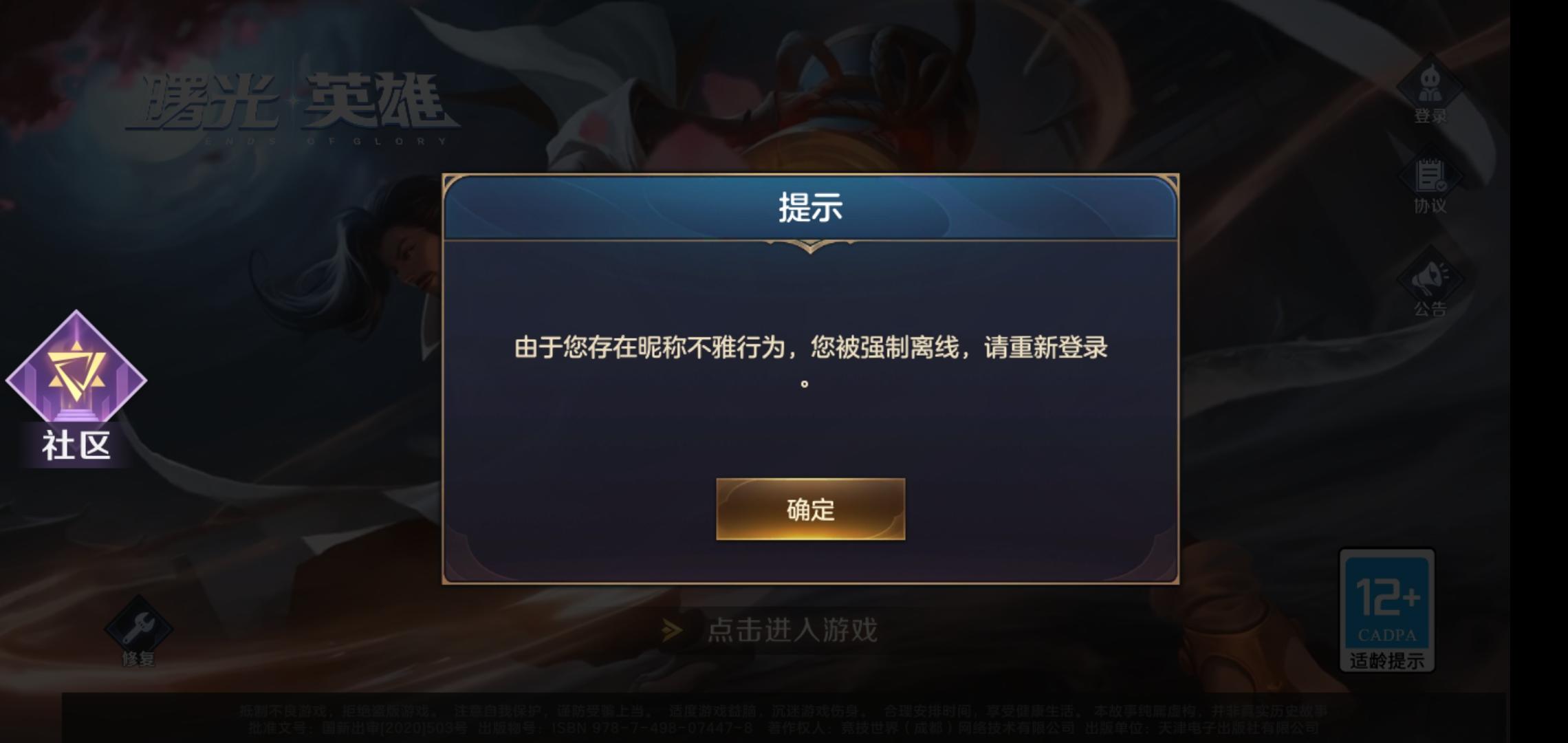
Task: Click the 公告 text label
Action: point(1430,309)
